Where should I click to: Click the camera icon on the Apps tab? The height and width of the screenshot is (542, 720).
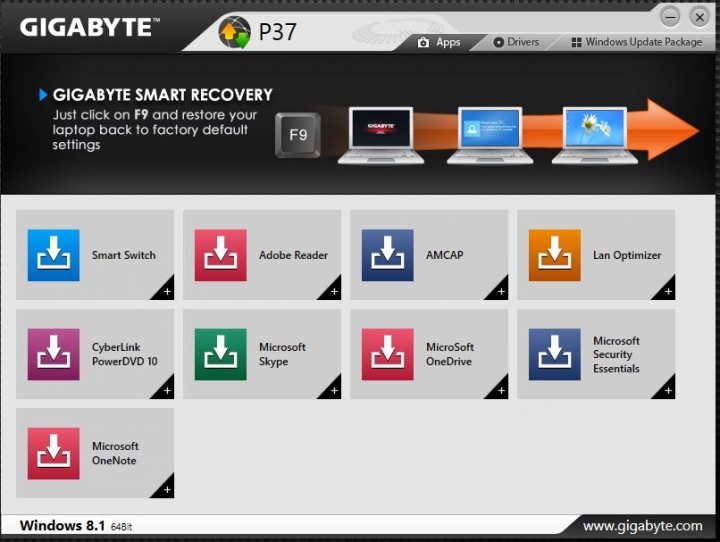tap(423, 43)
